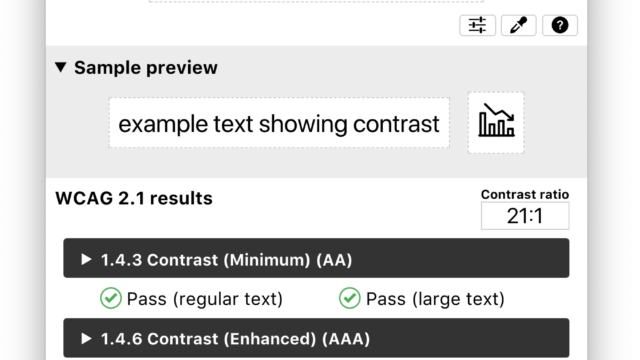
Task: Click the dashed box above the toolbar buttons
Action: click(x=316, y=1)
